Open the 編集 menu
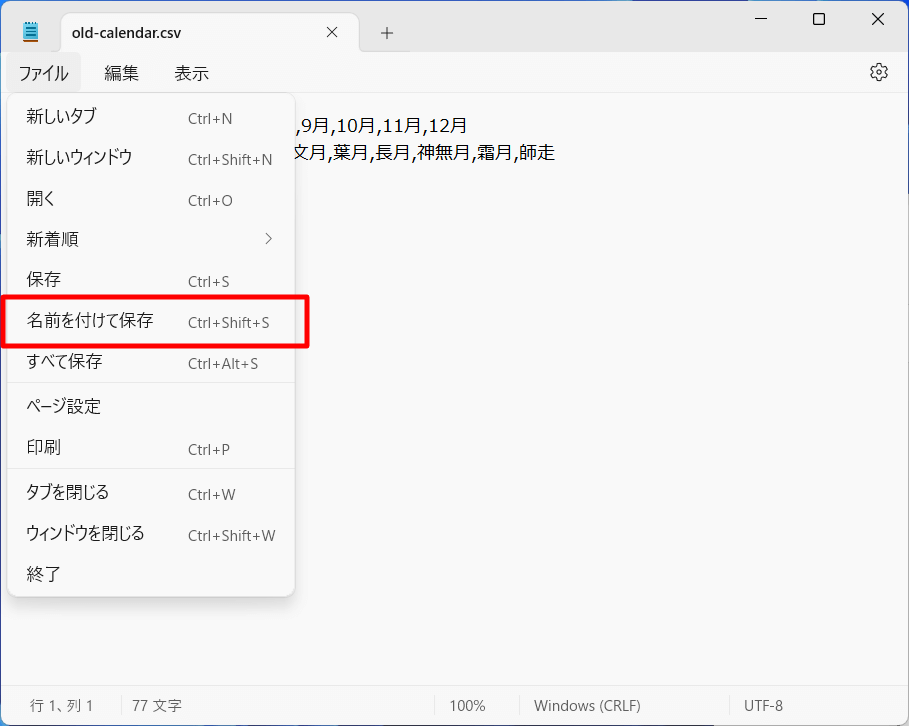Viewport: 909px width, 726px height. (122, 73)
